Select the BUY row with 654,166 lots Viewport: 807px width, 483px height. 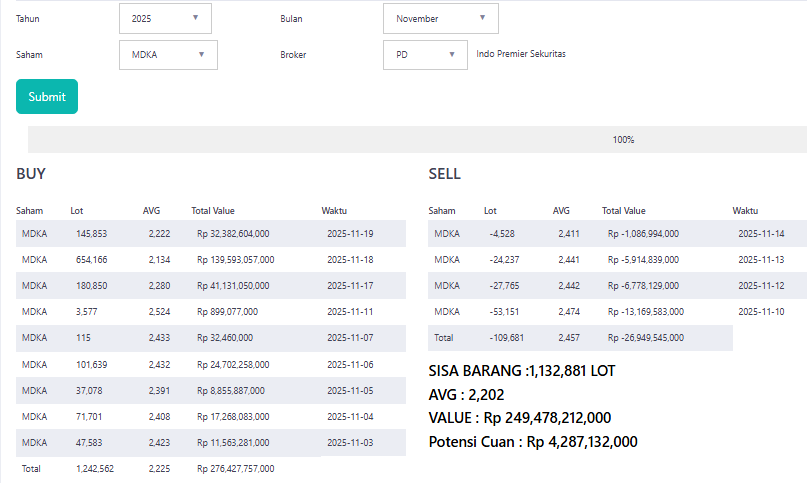210,260
